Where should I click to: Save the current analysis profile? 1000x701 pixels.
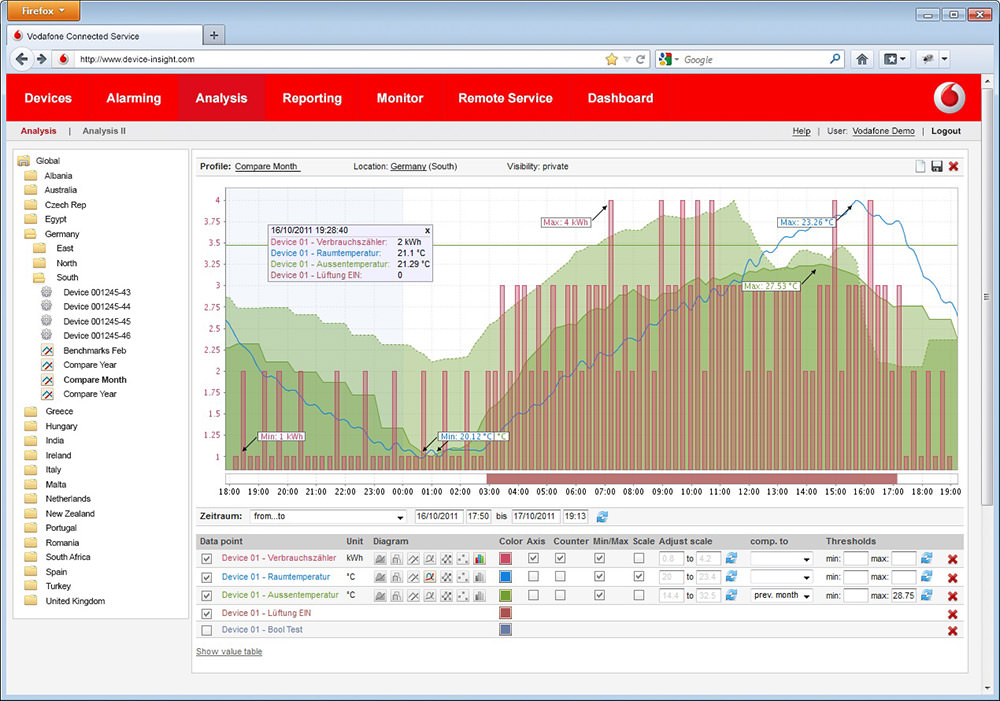[937, 166]
